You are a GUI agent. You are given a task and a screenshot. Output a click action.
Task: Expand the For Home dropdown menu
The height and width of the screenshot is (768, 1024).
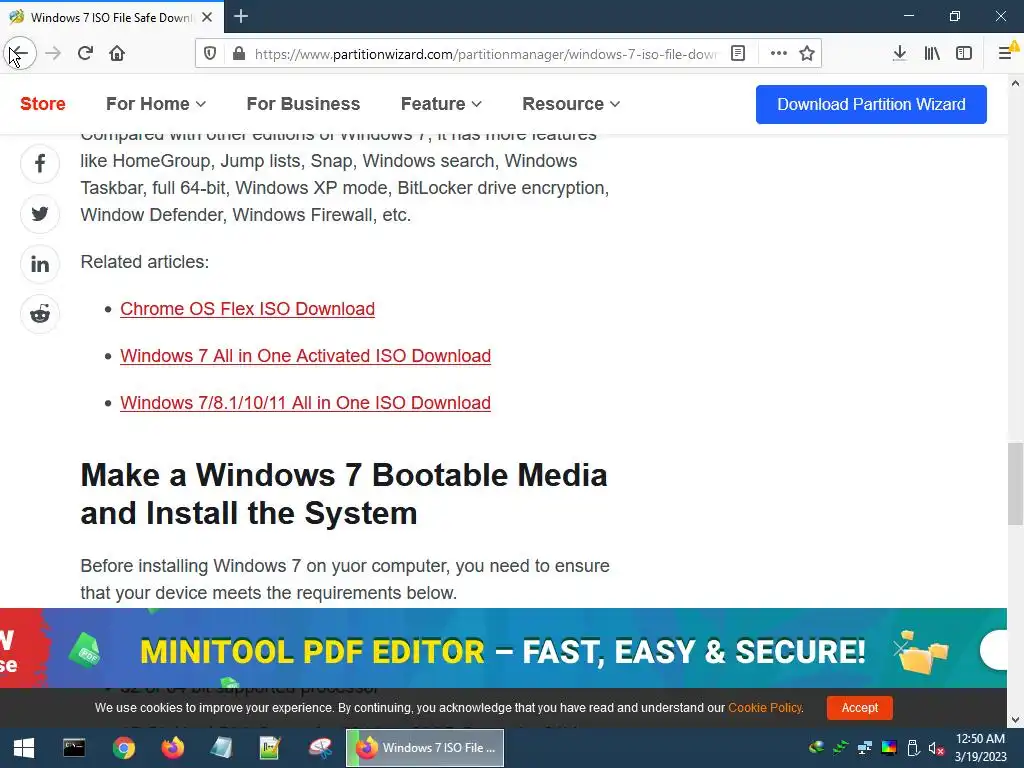click(x=156, y=104)
